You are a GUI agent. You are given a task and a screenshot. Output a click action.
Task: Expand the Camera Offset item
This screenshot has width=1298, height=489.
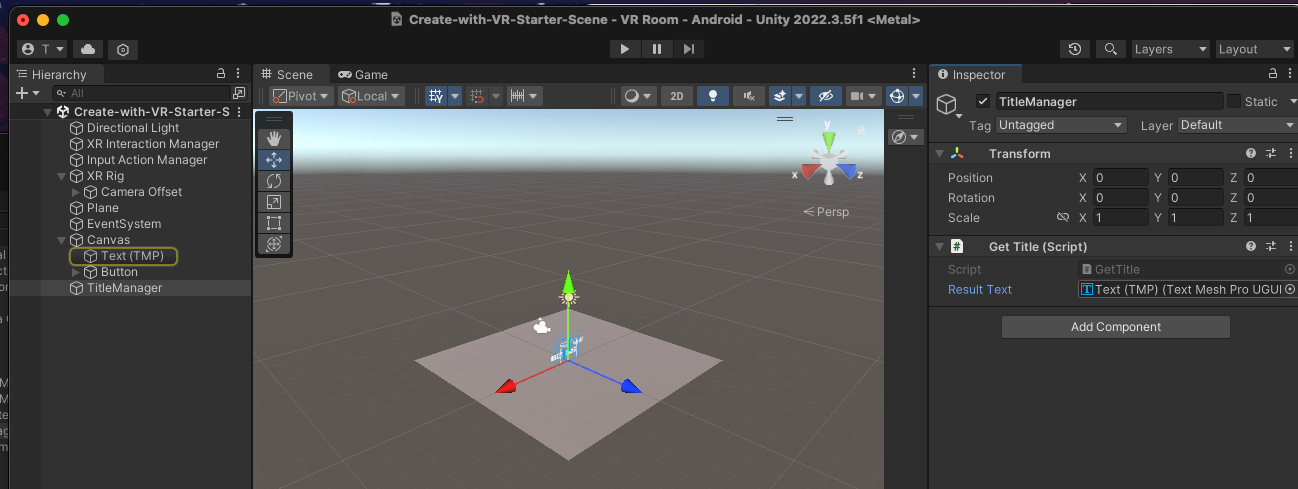tap(76, 192)
